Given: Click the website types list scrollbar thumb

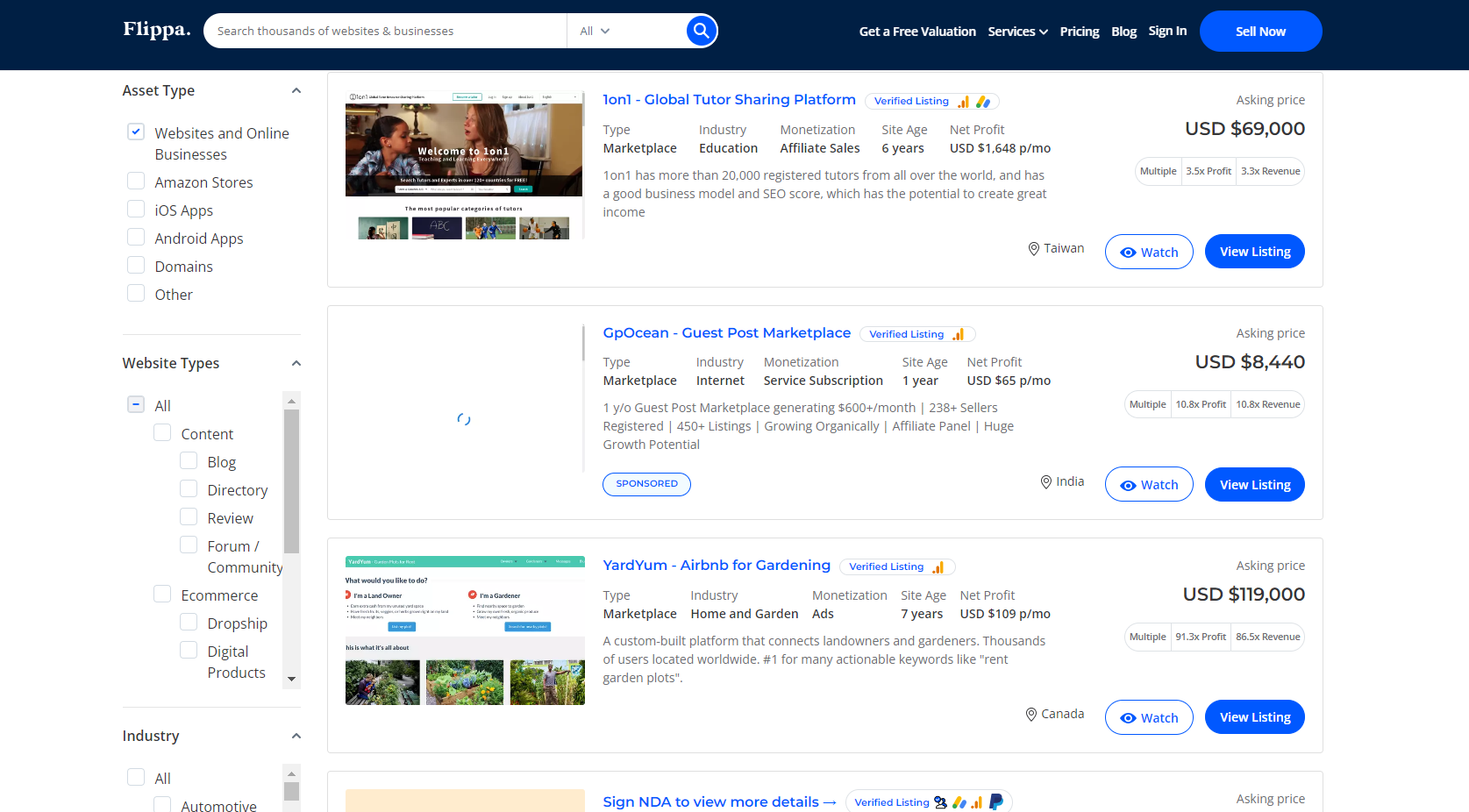Looking at the screenshot, I should 291,481.
